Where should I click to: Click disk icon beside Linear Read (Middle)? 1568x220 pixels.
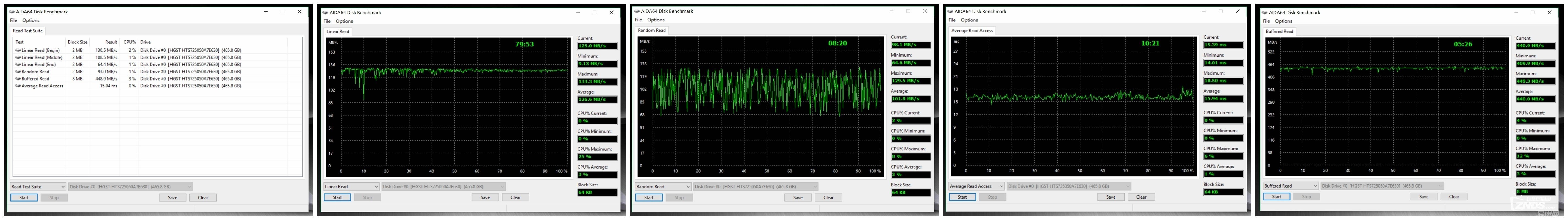tap(18, 57)
